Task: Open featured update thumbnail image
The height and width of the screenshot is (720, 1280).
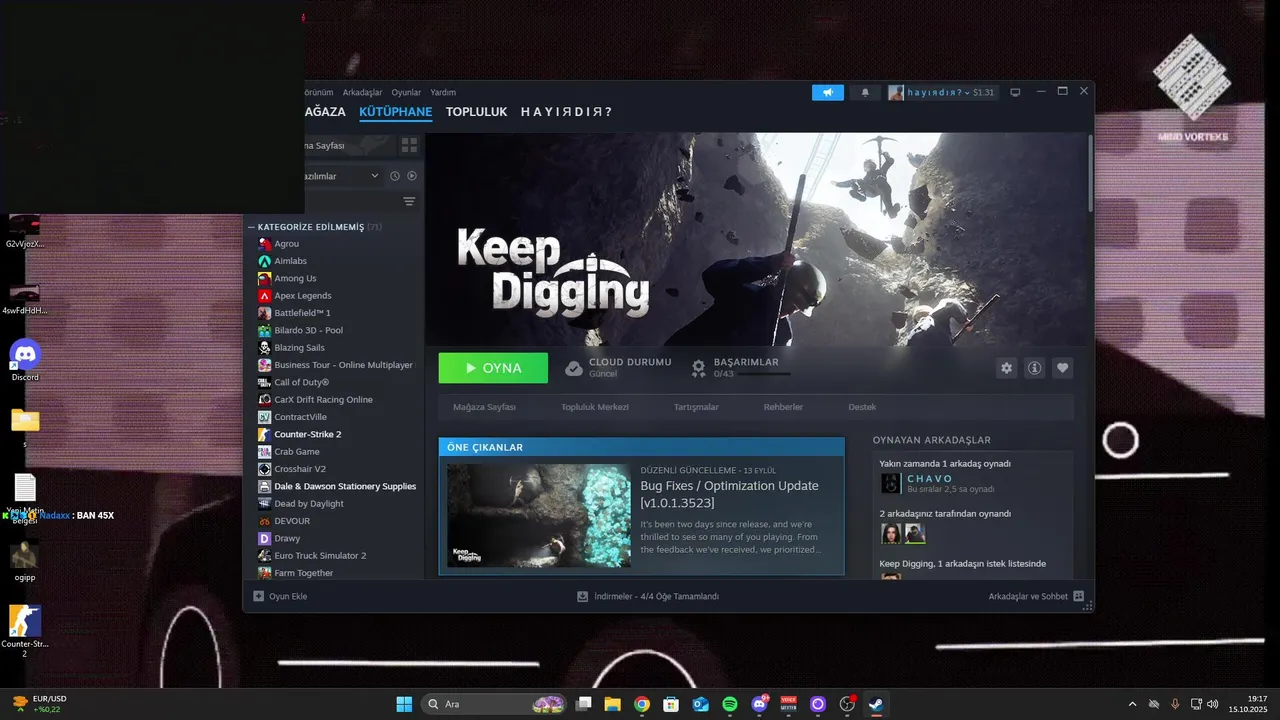Action: pos(539,515)
